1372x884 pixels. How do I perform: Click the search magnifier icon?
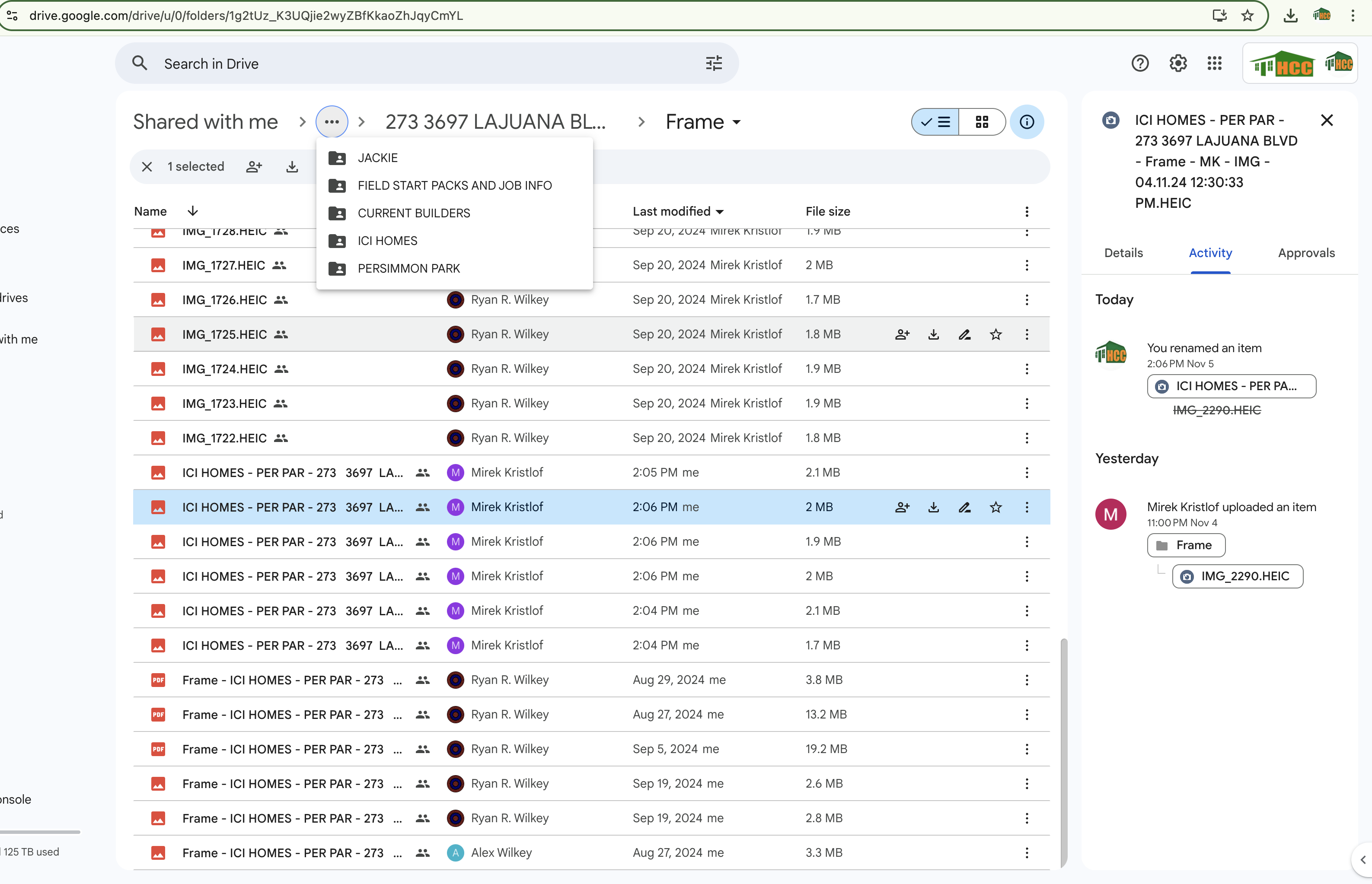coord(140,63)
